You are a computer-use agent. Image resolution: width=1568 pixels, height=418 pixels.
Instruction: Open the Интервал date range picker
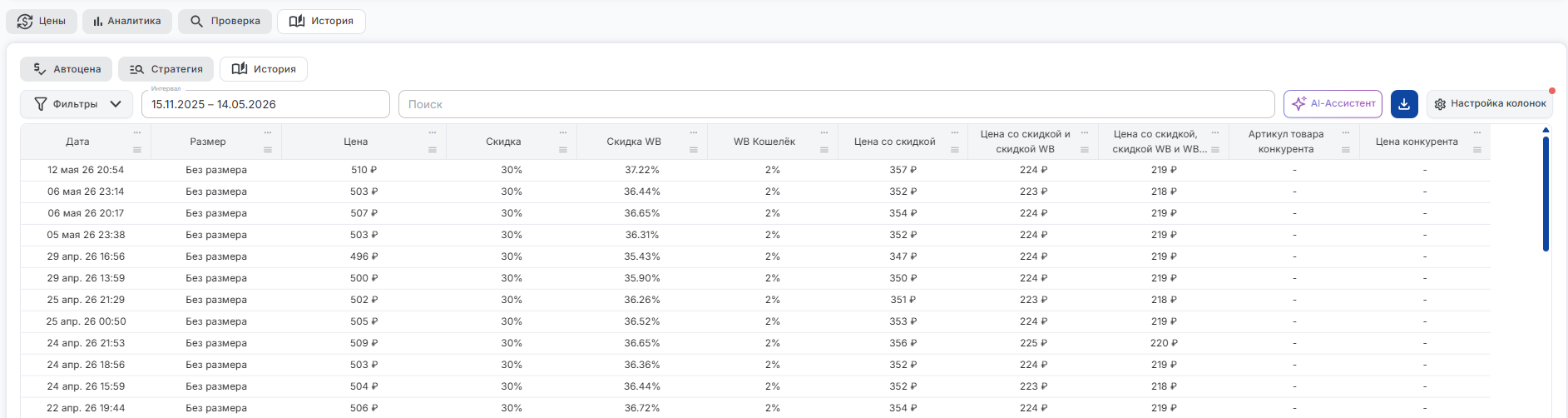coord(265,104)
